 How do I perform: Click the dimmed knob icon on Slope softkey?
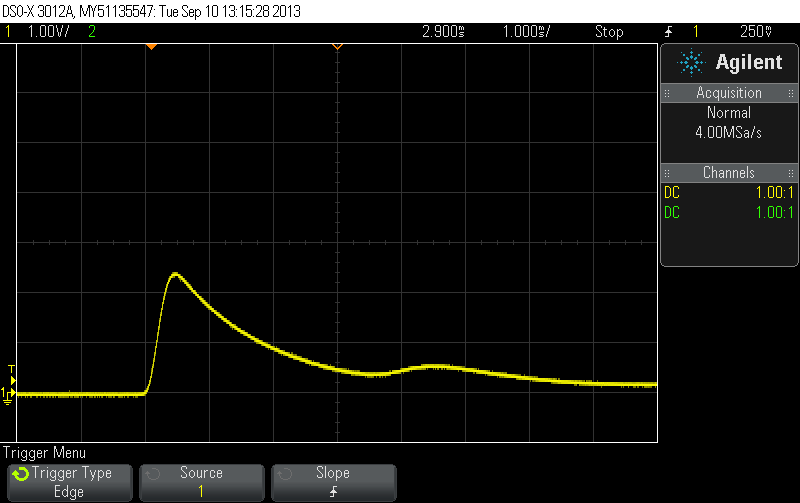coord(284,474)
